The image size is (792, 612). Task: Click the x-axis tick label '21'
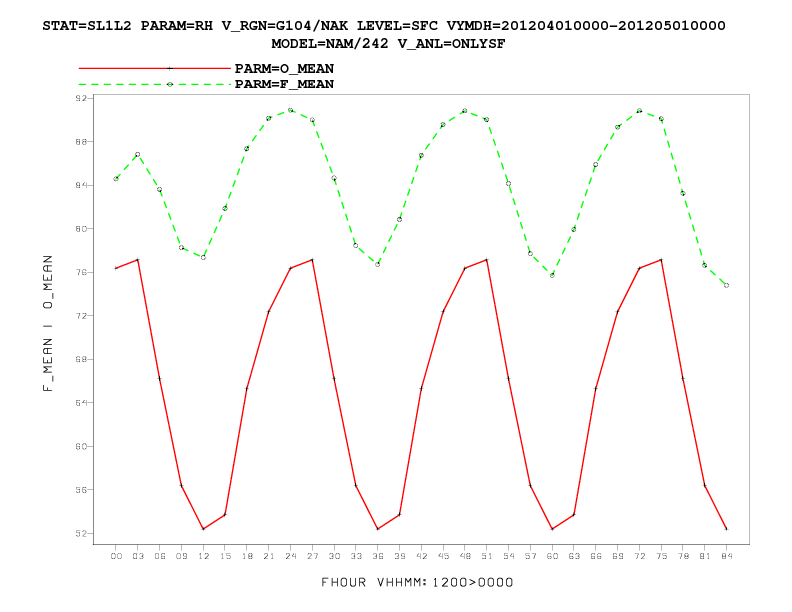(269, 556)
